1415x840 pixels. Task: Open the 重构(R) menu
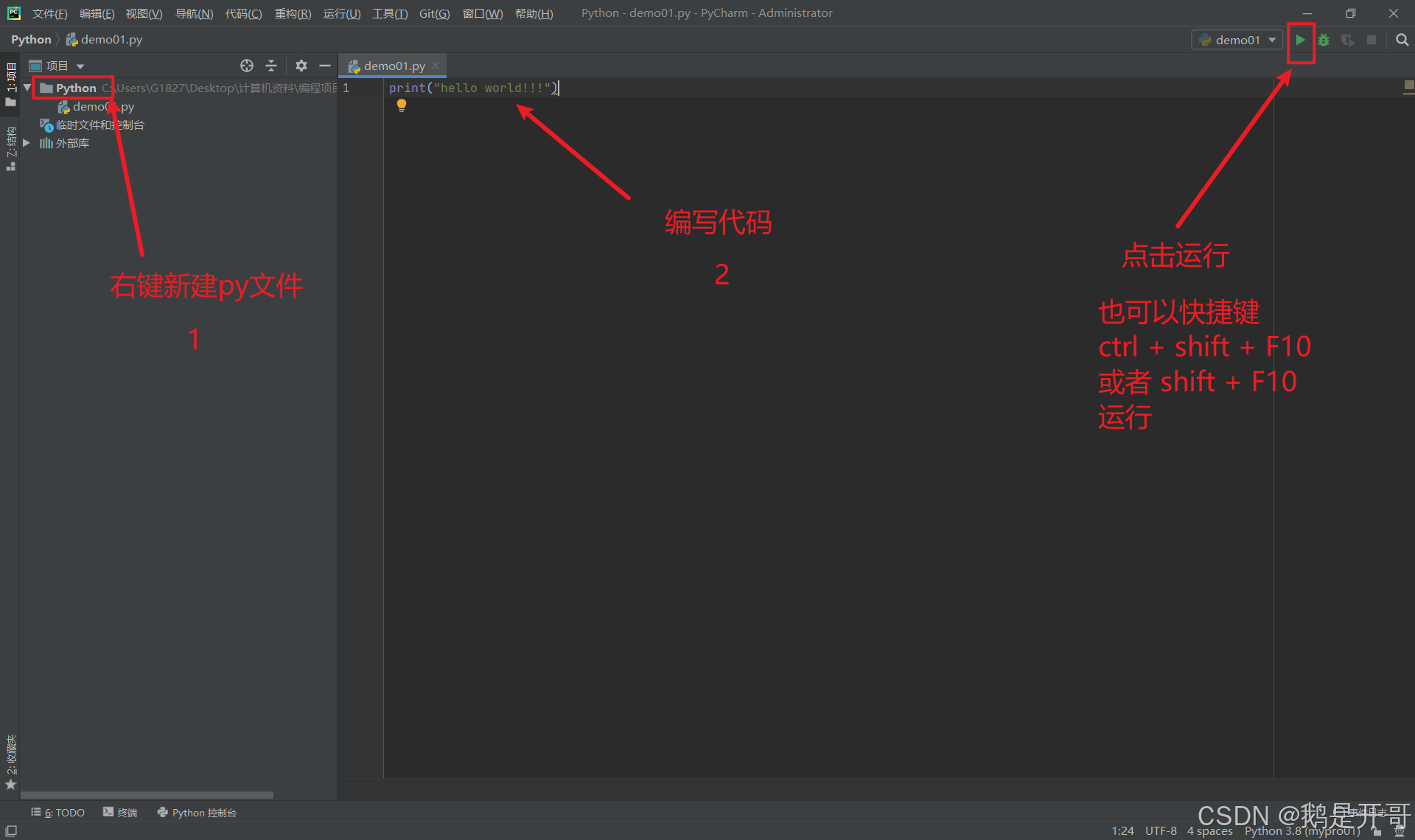click(293, 13)
